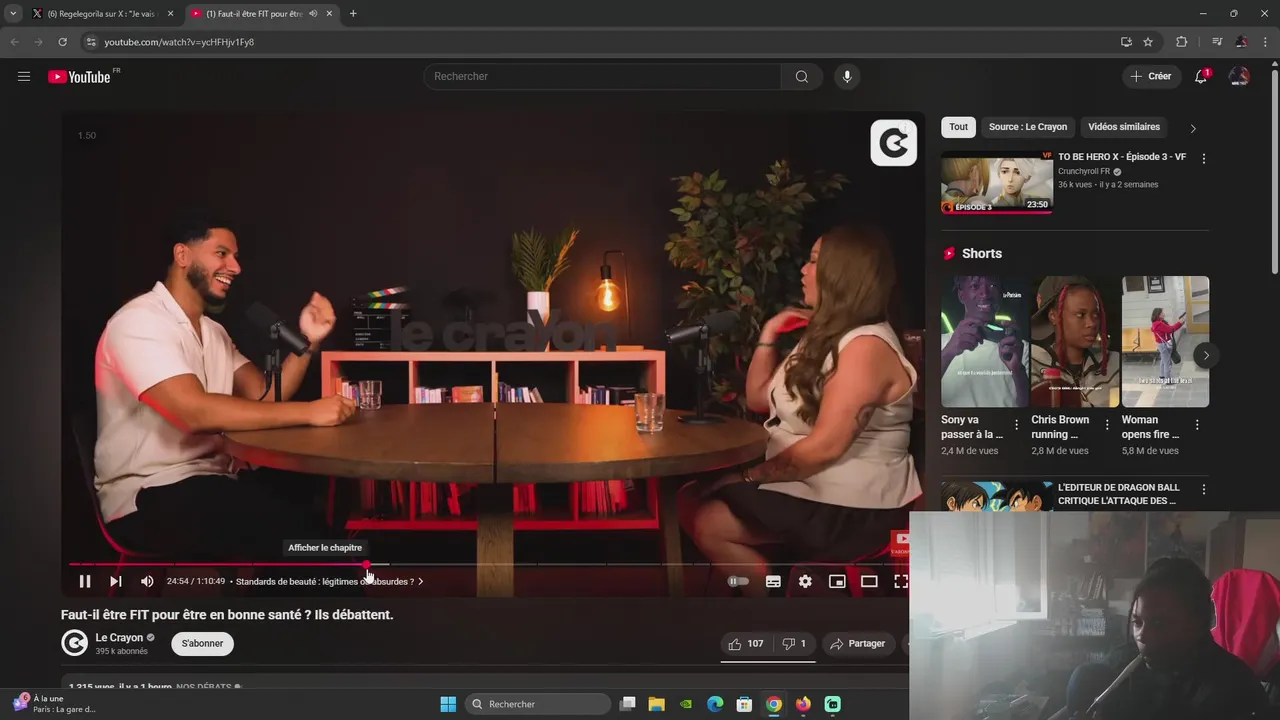This screenshot has height=720, width=1280.
Task: Open the TO BE HERO X thumbnail
Action: pos(996,183)
